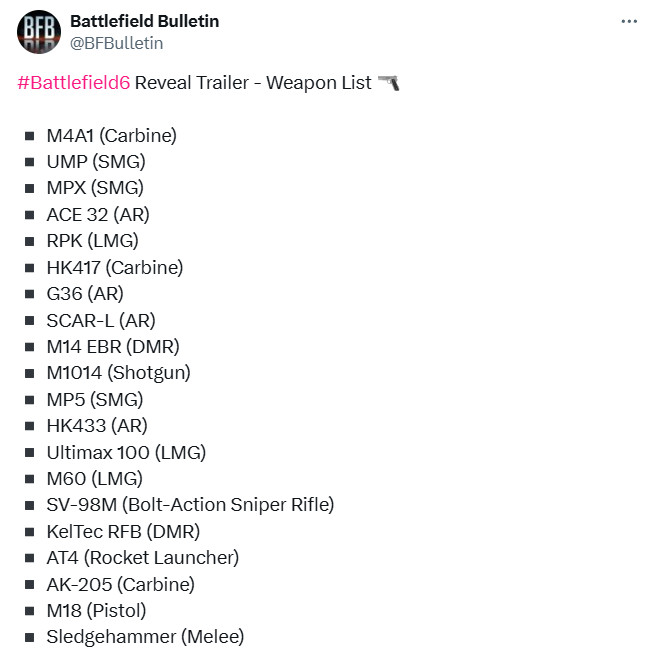
Task: Select the KelTec RFB (DMR) entry
Action: point(123,531)
